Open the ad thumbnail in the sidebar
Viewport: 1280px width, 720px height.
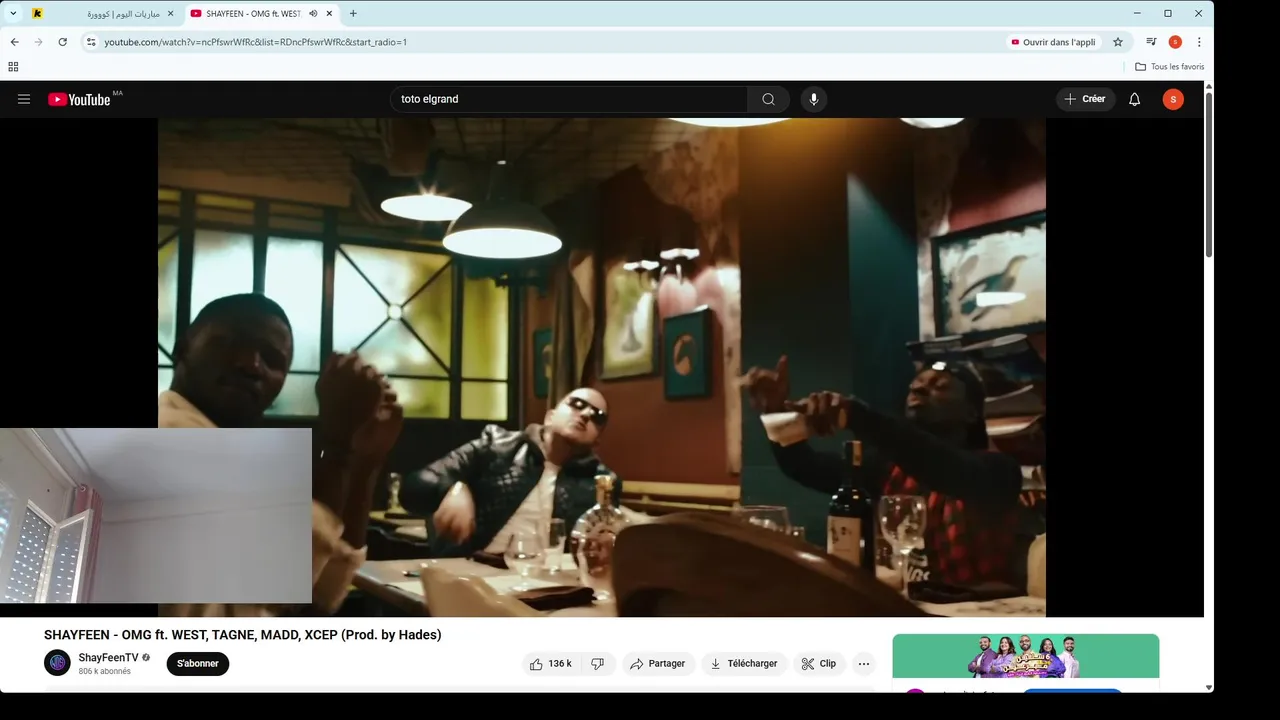1025,656
